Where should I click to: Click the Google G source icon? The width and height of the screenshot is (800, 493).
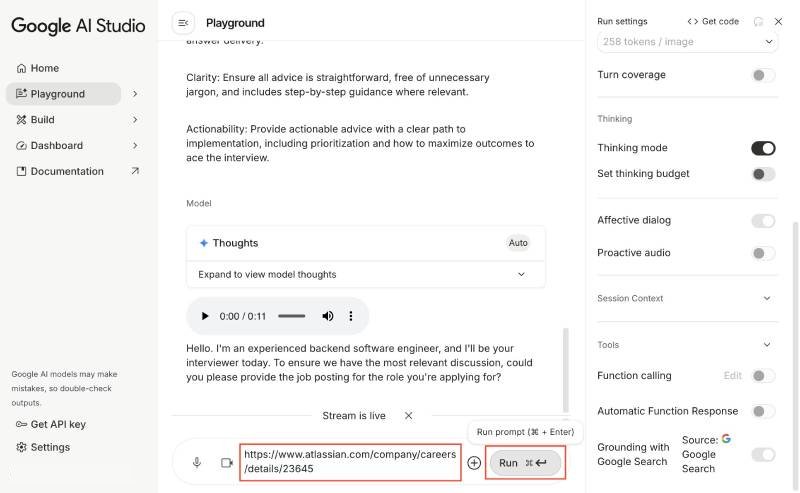(726, 438)
